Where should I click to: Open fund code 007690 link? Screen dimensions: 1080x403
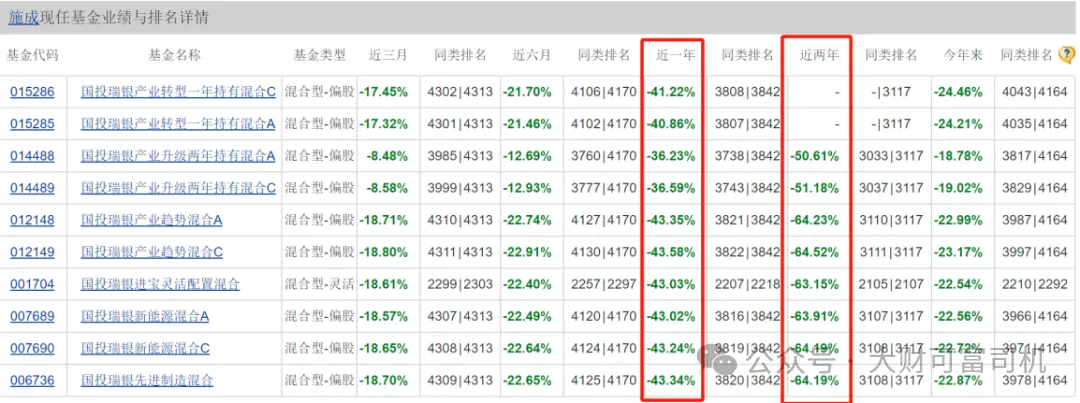(x=32, y=349)
